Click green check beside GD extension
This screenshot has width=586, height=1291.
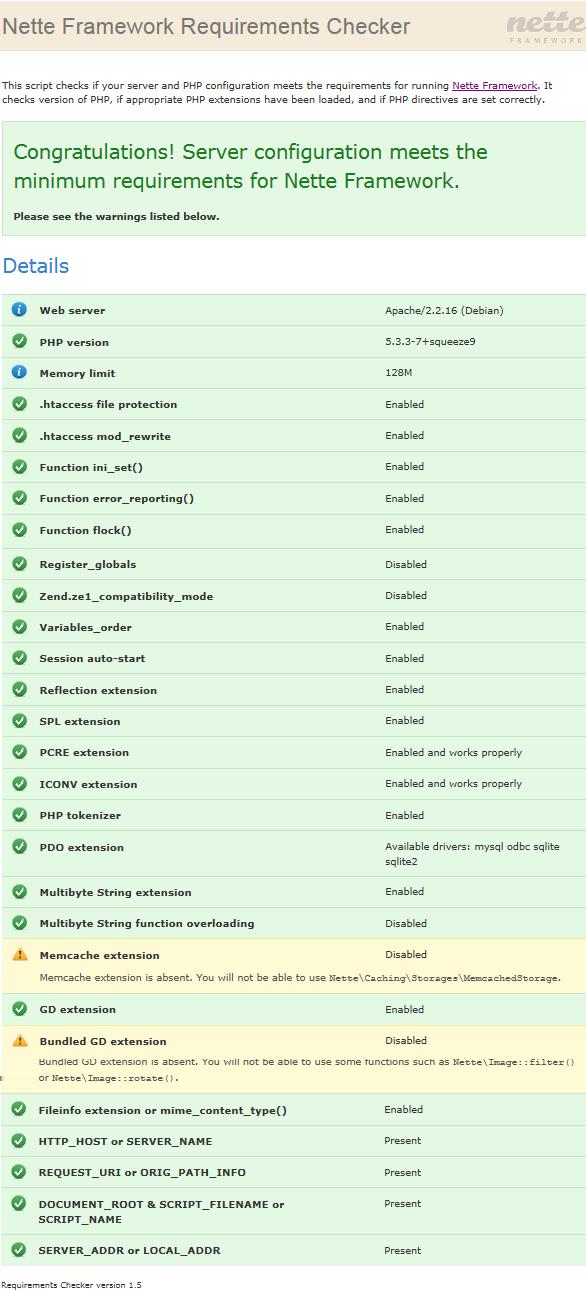(x=19, y=1009)
